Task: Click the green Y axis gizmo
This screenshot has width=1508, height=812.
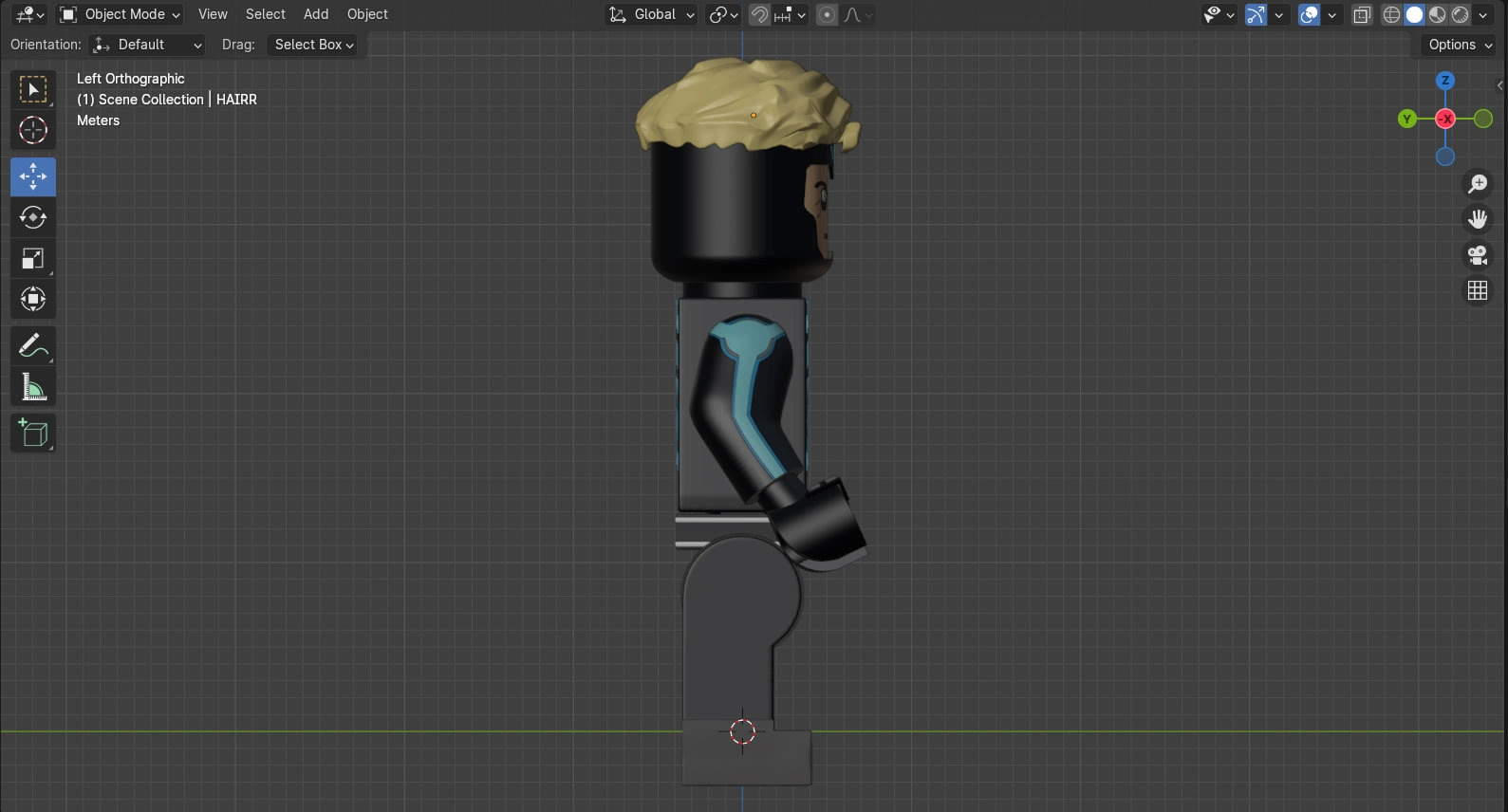Action: [x=1406, y=119]
